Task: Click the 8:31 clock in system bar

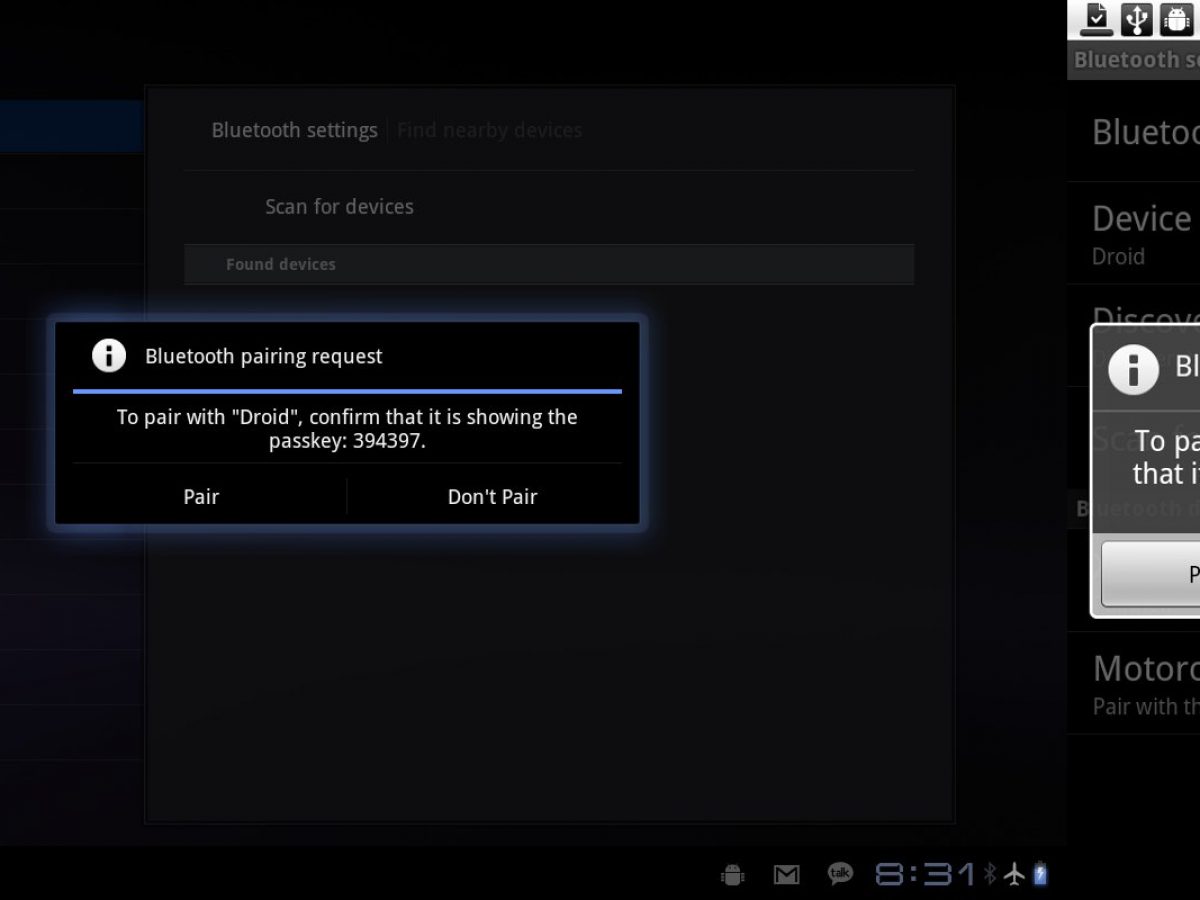Action: [x=925, y=875]
